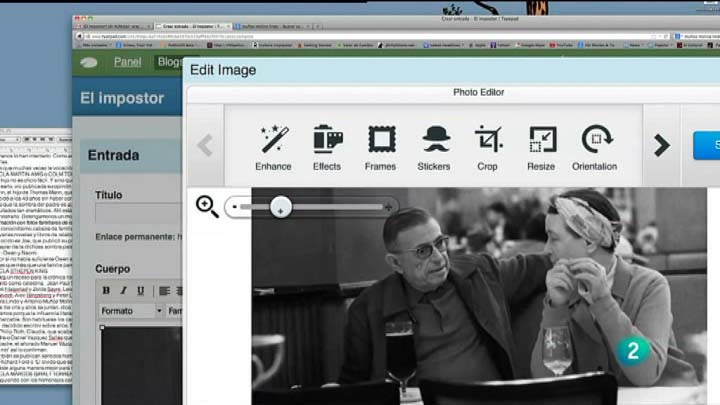Click the zoom magnifier icon
Viewport: 720px width, 405px height.
pyautogui.click(x=207, y=206)
